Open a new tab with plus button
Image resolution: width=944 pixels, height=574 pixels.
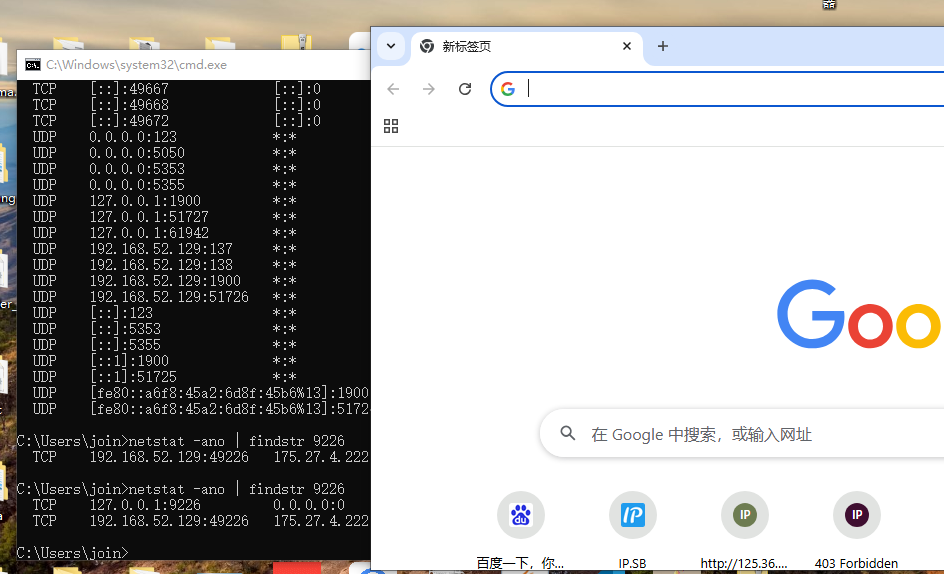(x=663, y=46)
